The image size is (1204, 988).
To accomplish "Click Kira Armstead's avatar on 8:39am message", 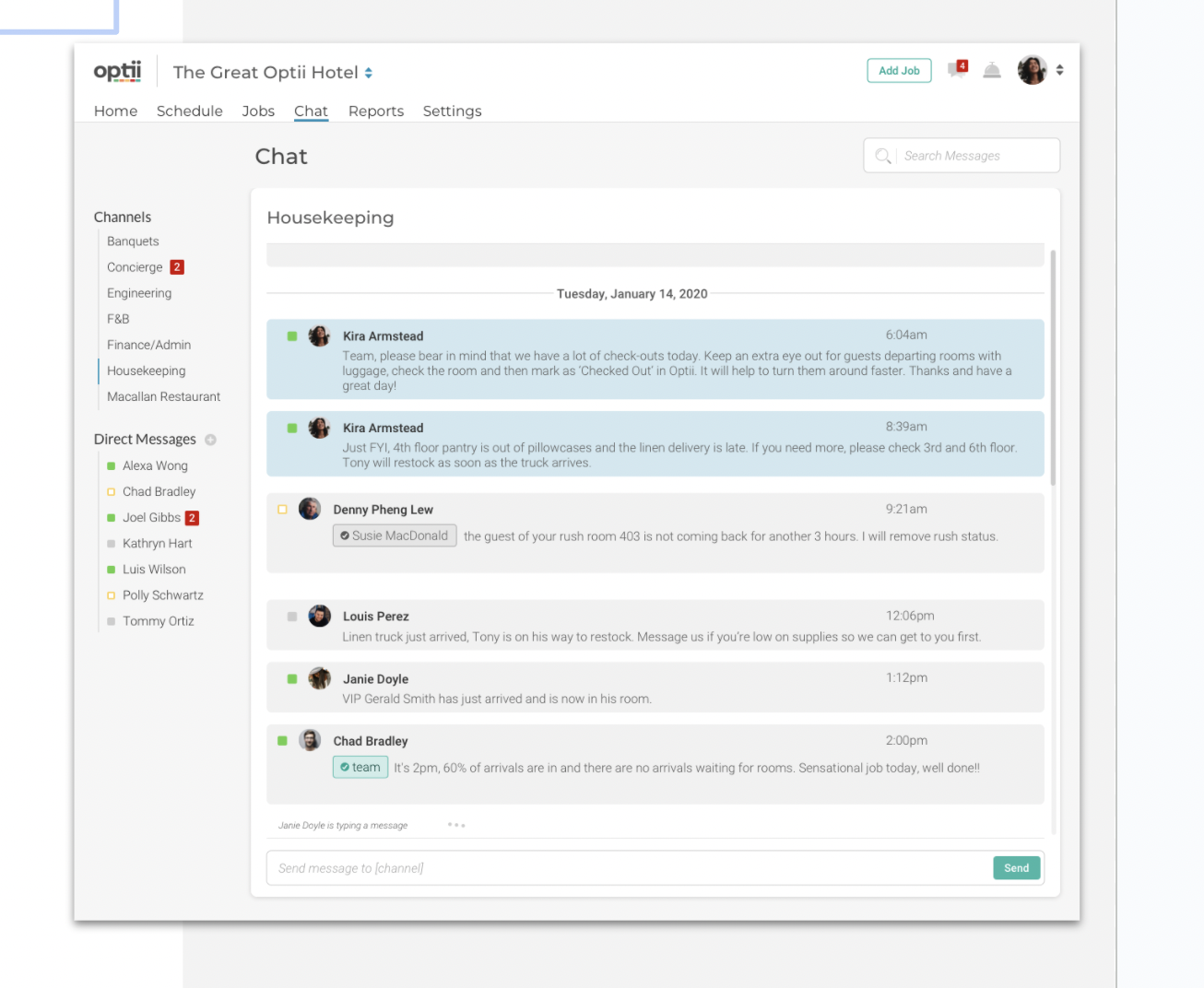I will coord(319,428).
